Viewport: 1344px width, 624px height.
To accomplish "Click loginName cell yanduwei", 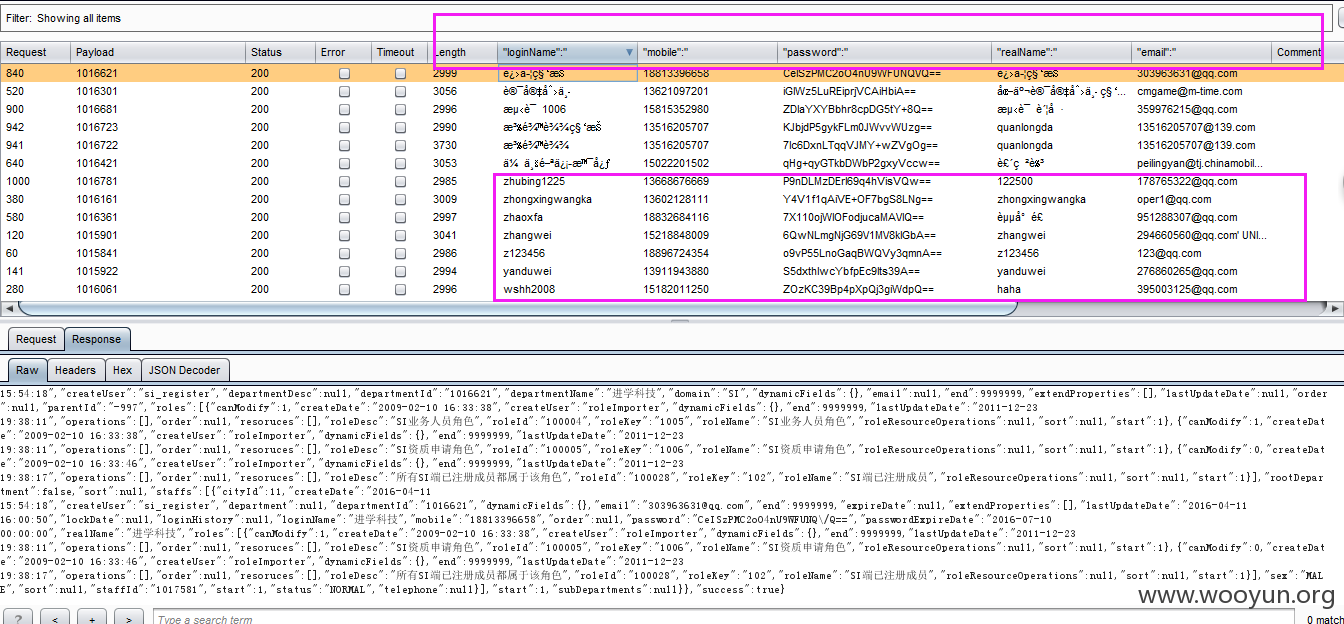I will tap(527, 271).
